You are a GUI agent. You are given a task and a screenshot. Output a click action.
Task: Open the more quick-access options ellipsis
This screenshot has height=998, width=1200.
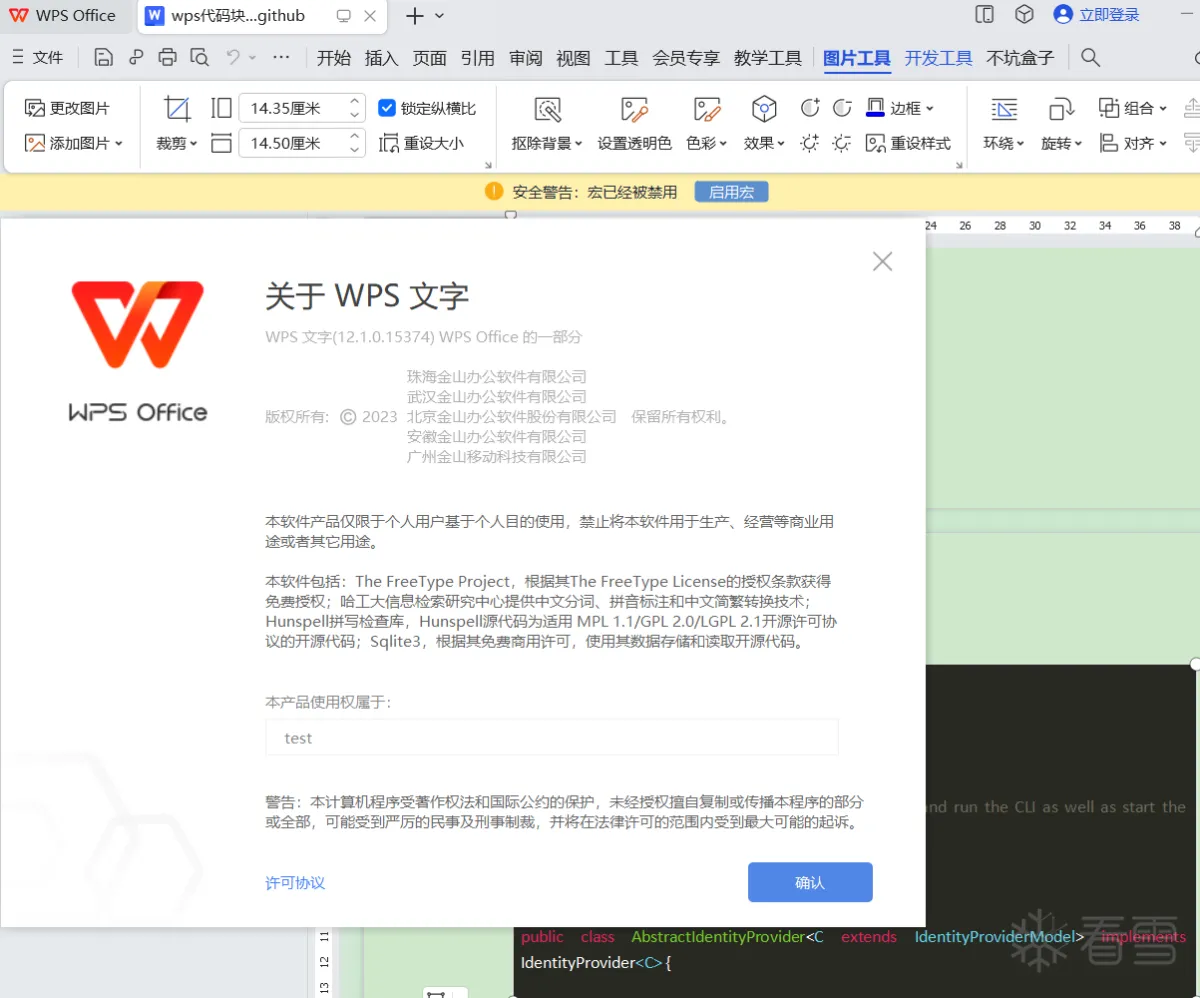tap(281, 57)
